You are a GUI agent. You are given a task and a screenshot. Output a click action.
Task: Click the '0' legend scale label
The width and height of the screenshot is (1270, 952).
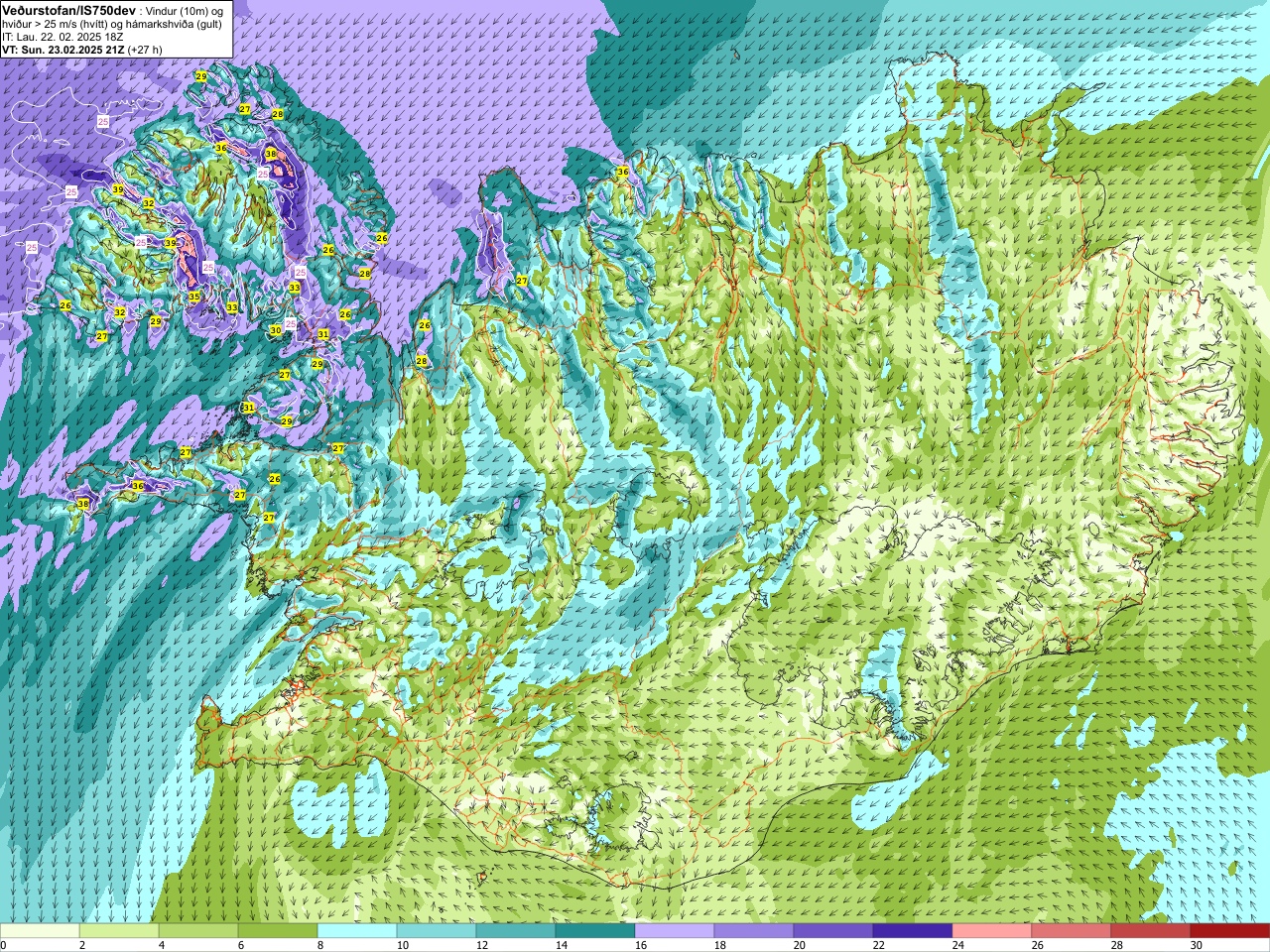click(4, 945)
